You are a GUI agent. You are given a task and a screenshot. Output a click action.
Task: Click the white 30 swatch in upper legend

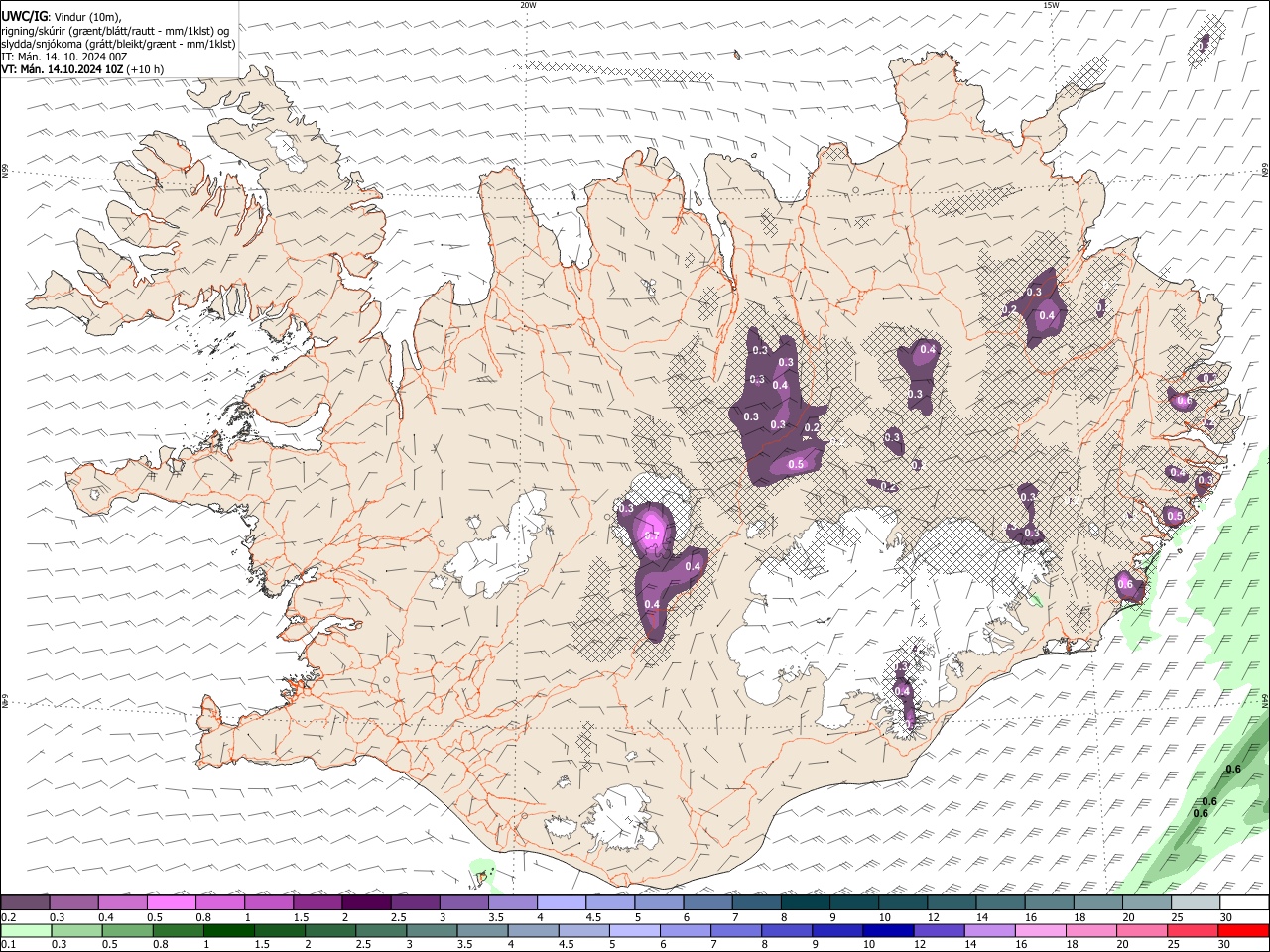pos(1245,903)
